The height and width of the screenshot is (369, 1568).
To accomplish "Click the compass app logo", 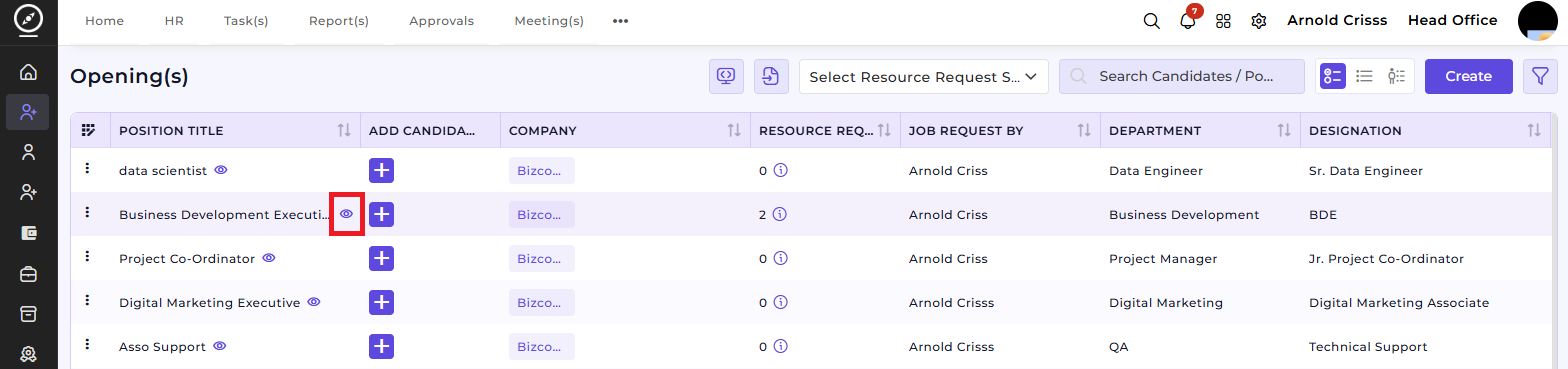I will click(28, 20).
